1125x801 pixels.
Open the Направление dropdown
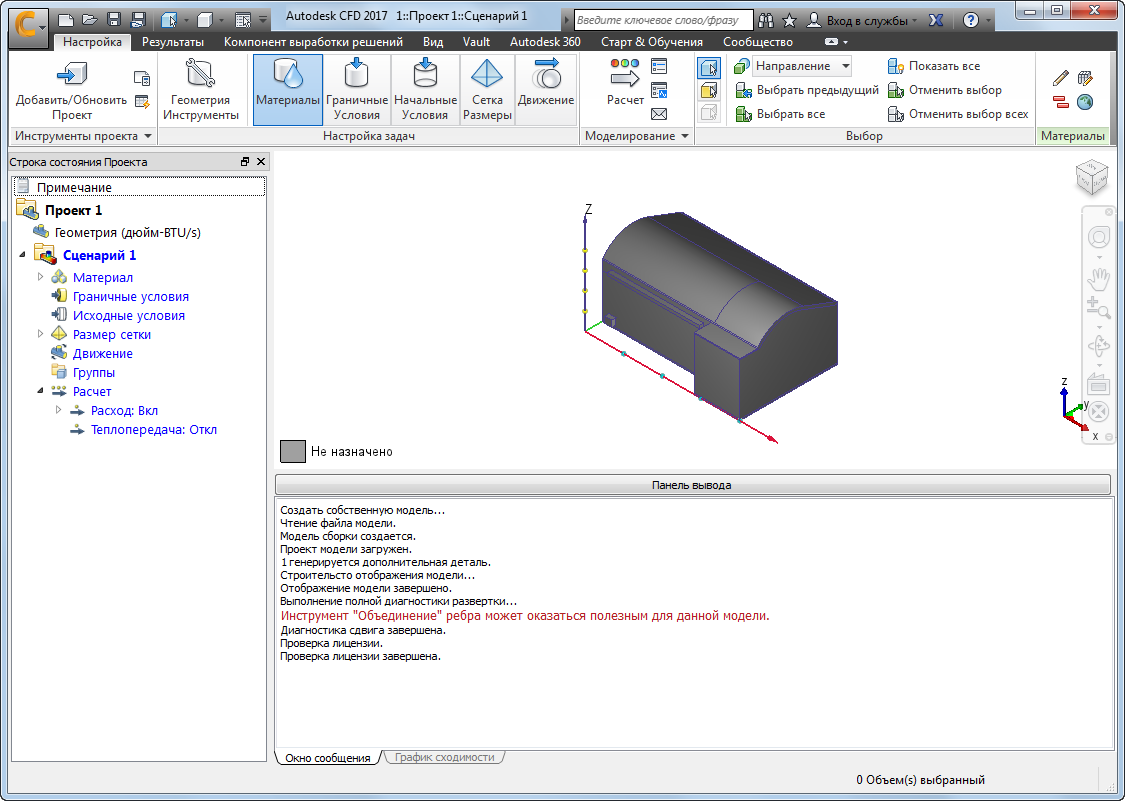pos(801,66)
